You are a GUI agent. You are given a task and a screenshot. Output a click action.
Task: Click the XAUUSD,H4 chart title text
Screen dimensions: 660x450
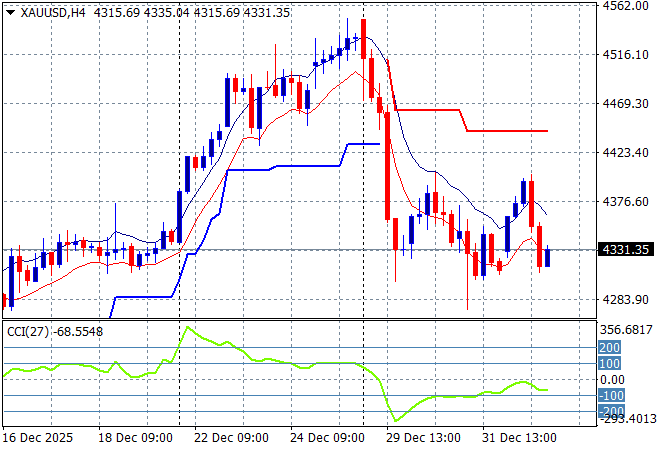pos(49,11)
